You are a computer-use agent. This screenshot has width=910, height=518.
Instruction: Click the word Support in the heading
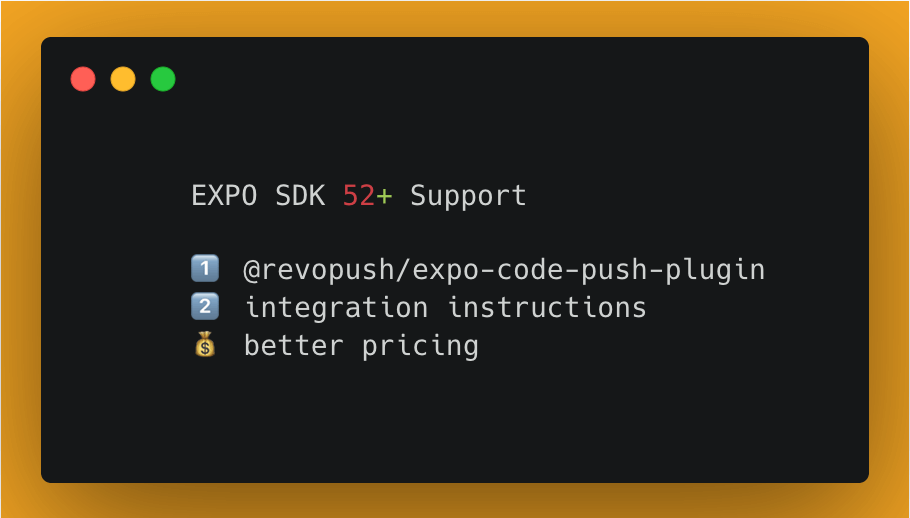(x=468, y=196)
